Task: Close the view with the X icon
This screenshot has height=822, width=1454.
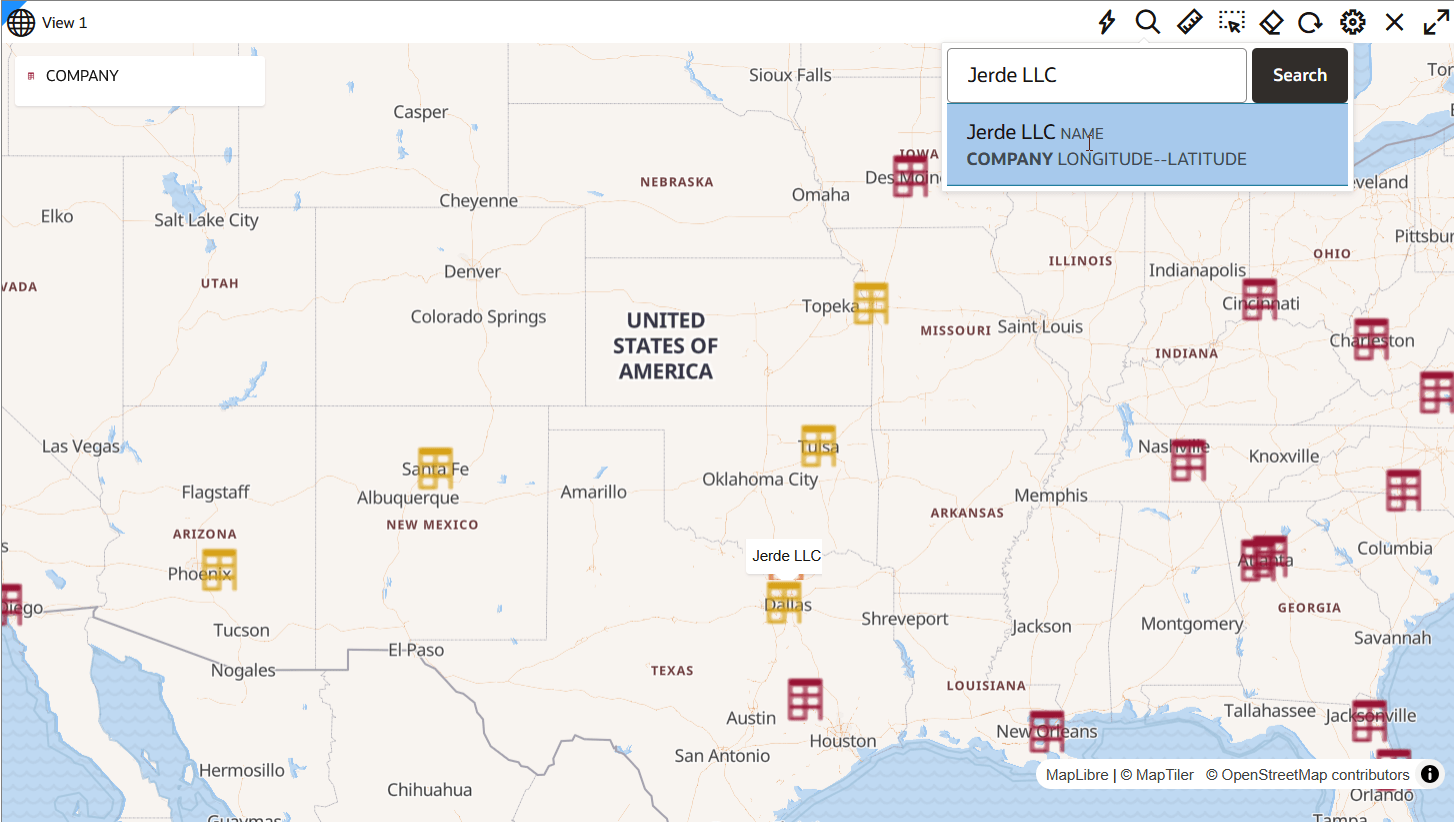Action: pos(1394,22)
